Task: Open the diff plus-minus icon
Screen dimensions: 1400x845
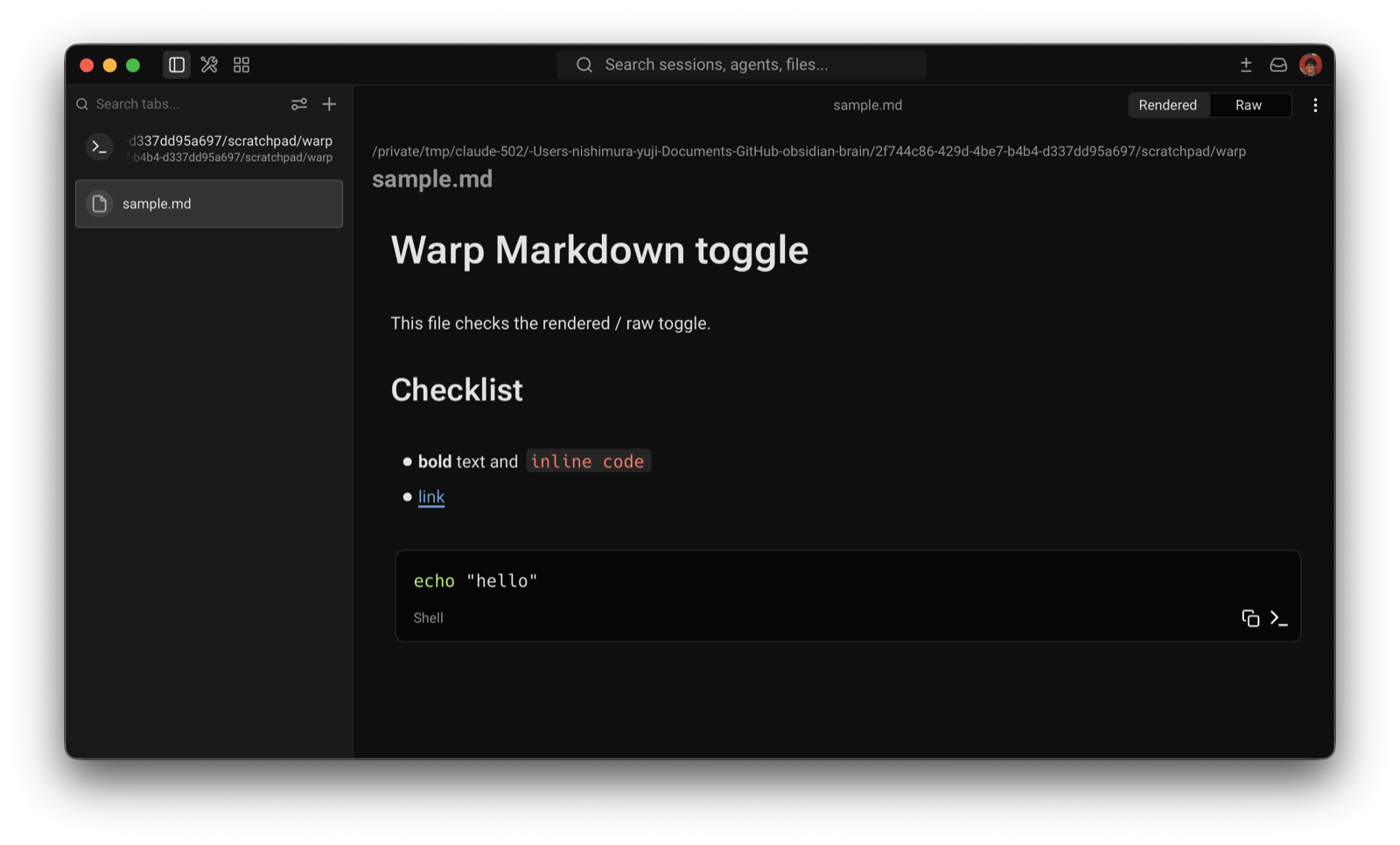Action: point(1246,65)
